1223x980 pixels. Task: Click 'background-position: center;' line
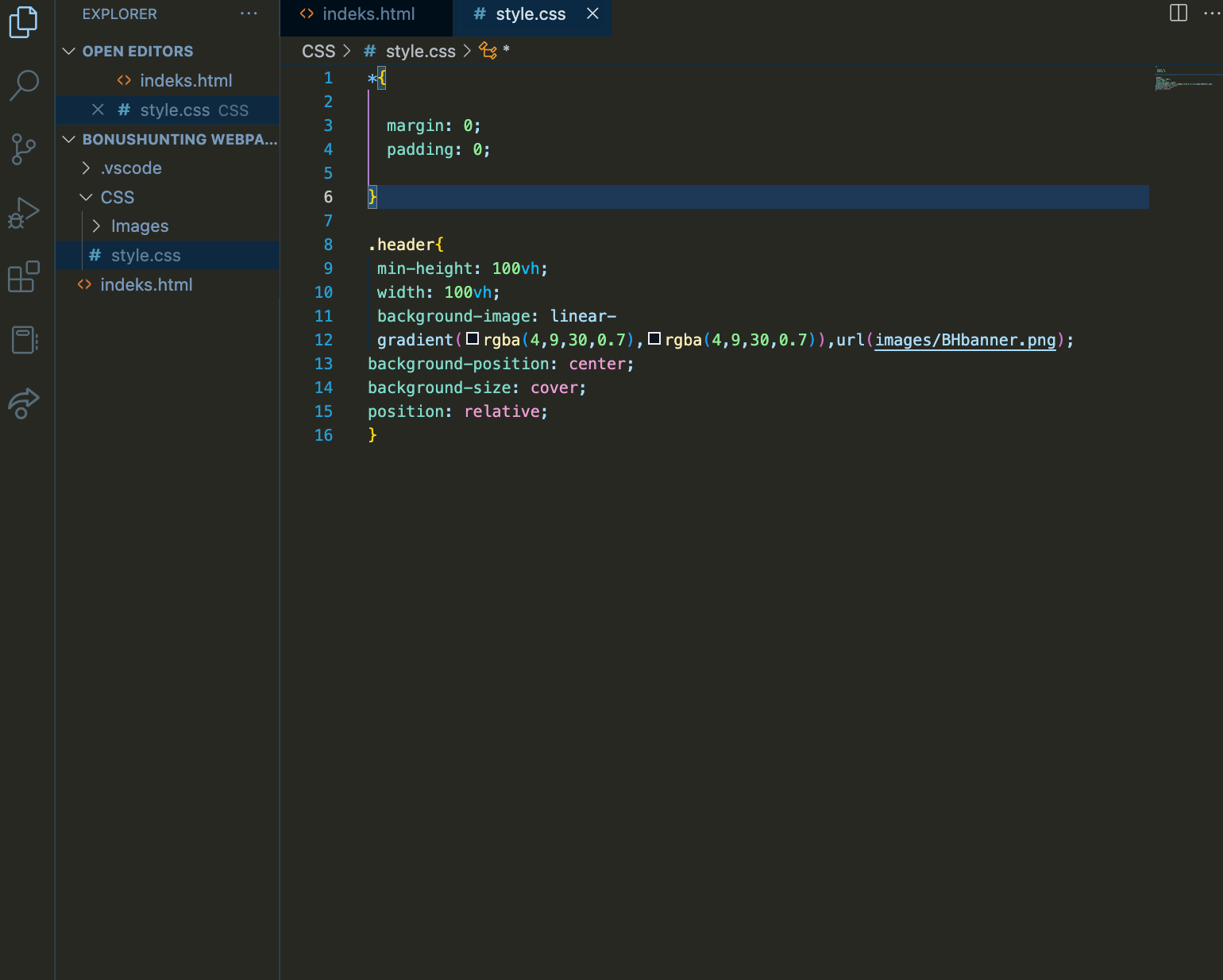[x=500, y=364]
